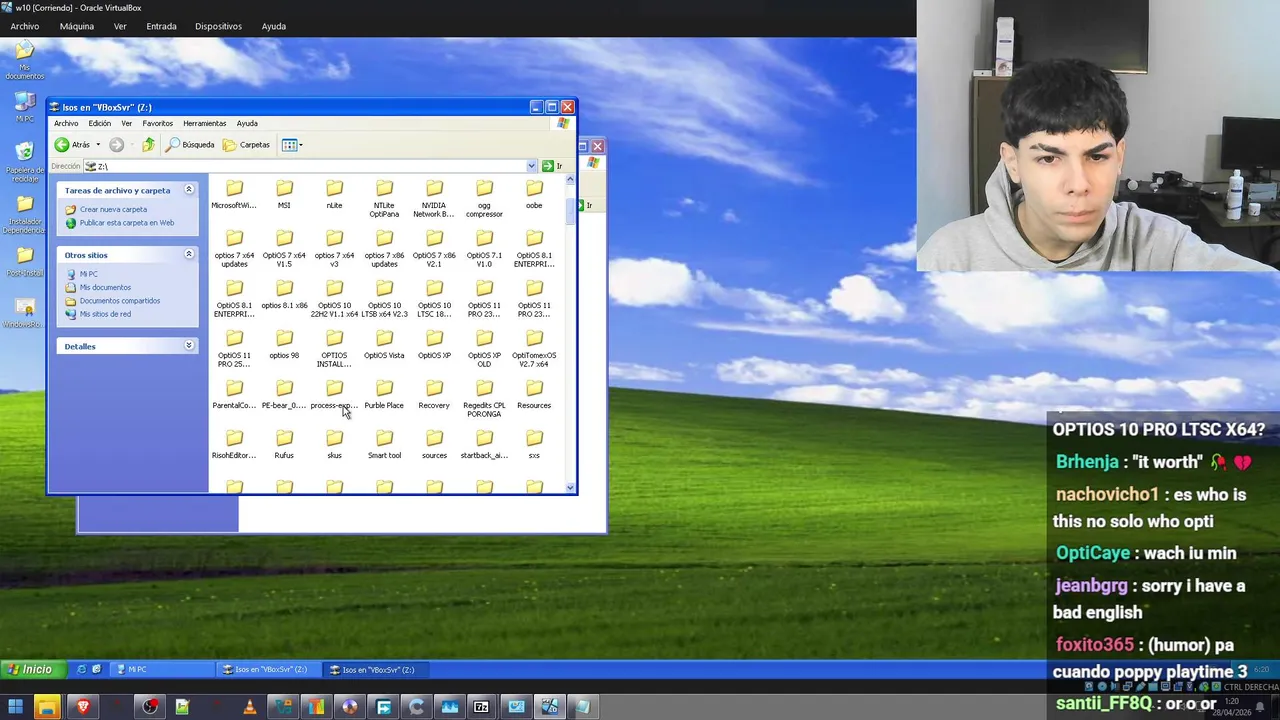This screenshot has height=720, width=1280.
Task: Select the OptiOS 7.1 V1.0 folder
Action: point(484,248)
